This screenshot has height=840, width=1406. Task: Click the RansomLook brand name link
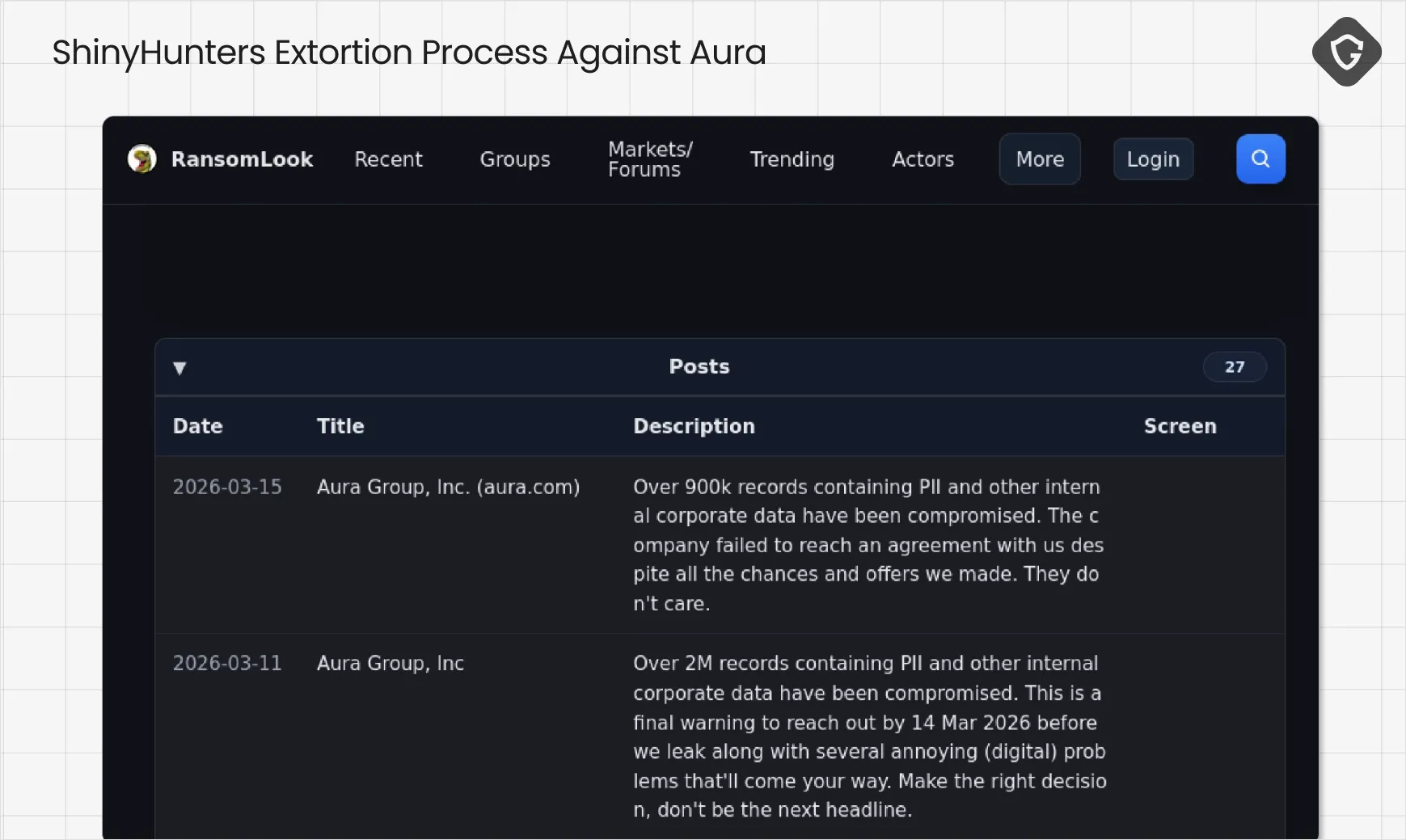pyautogui.click(x=242, y=159)
